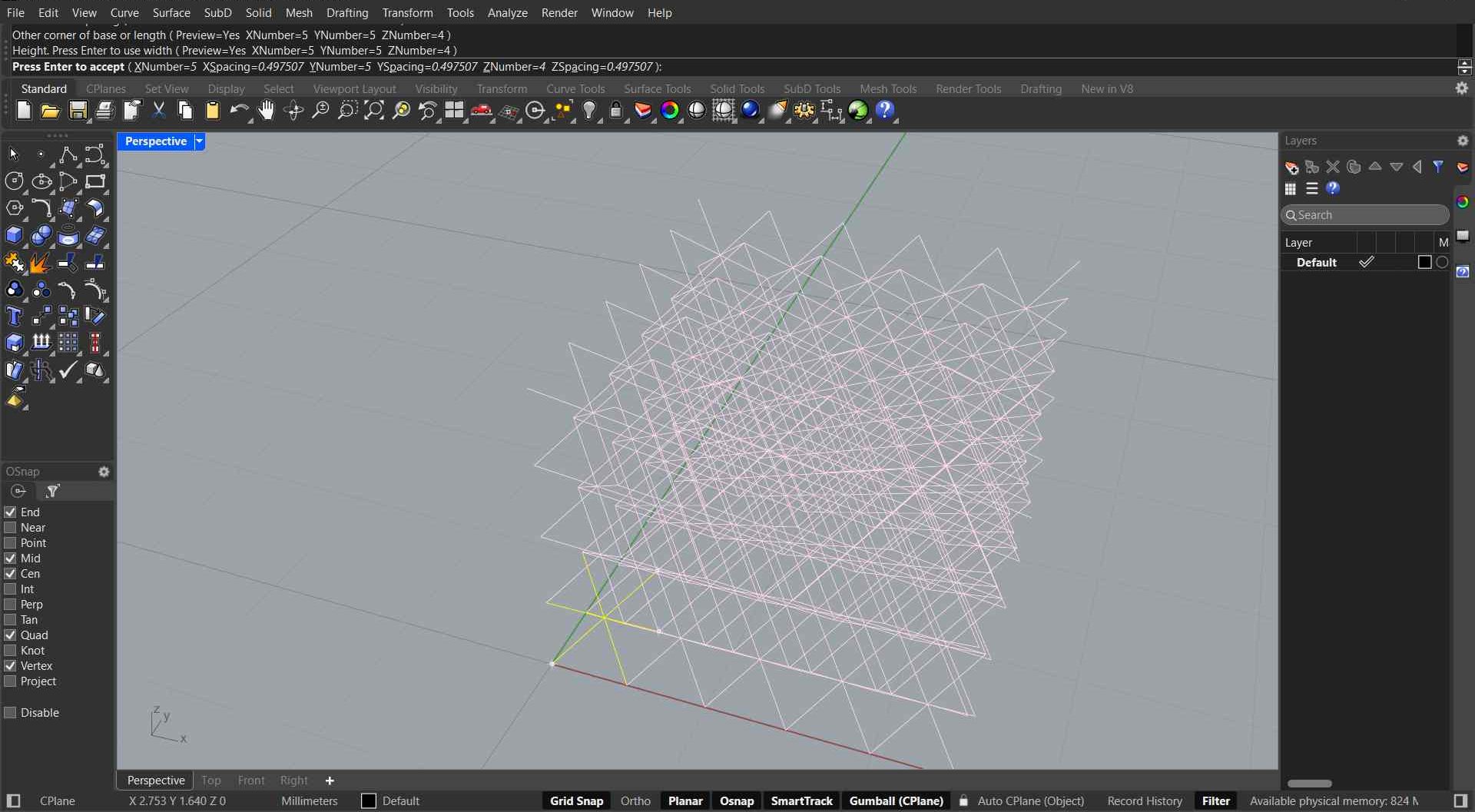Click the Record History button
Viewport: 1475px width, 812px height.
tap(1144, 800)
